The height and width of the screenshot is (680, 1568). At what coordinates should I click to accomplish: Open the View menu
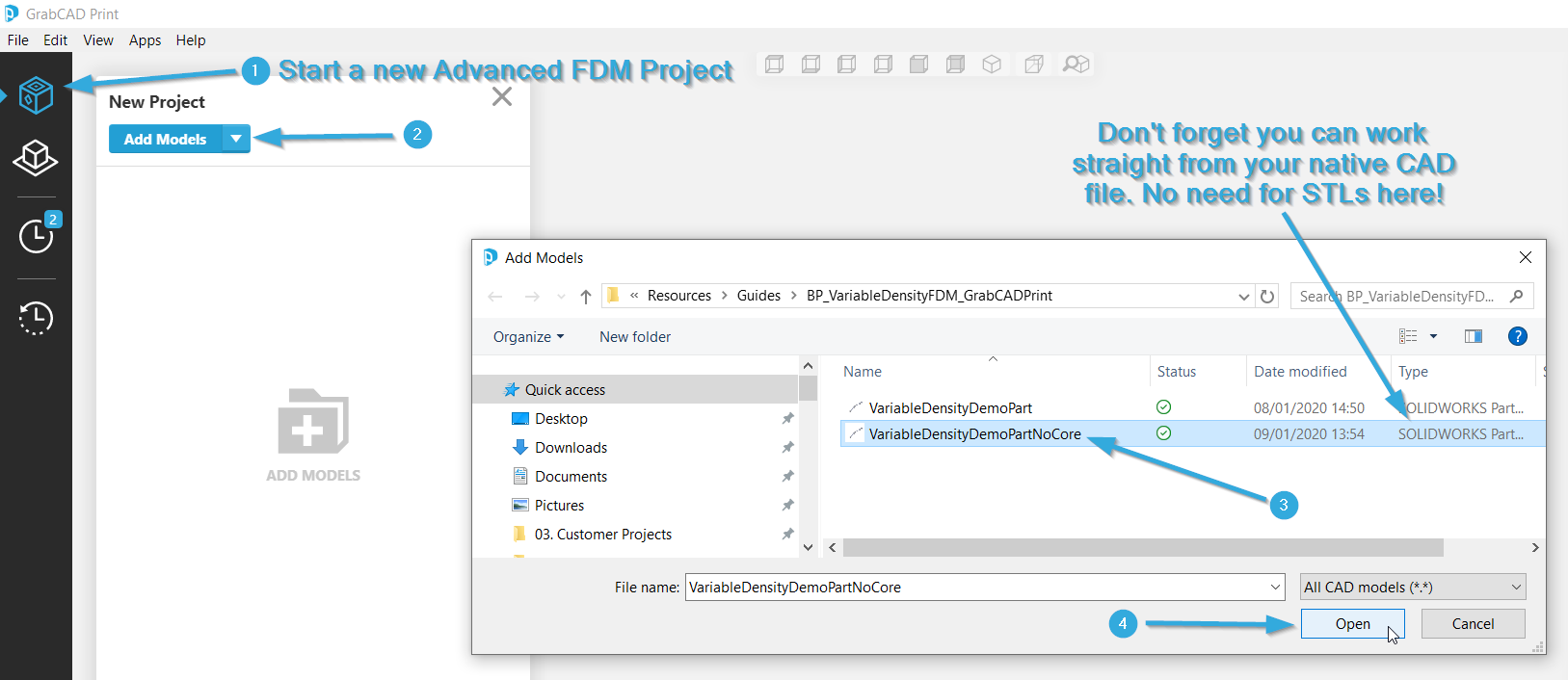coord(98,40)
